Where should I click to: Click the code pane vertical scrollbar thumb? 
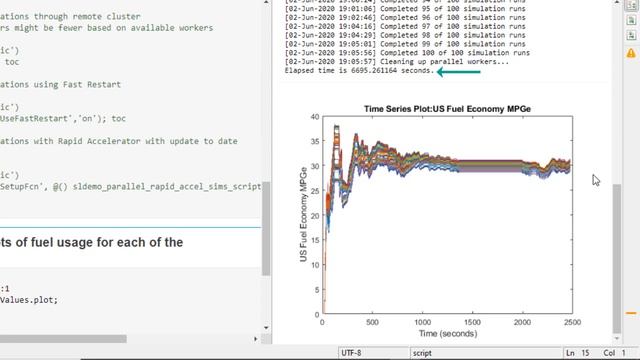tap(266, 229)
